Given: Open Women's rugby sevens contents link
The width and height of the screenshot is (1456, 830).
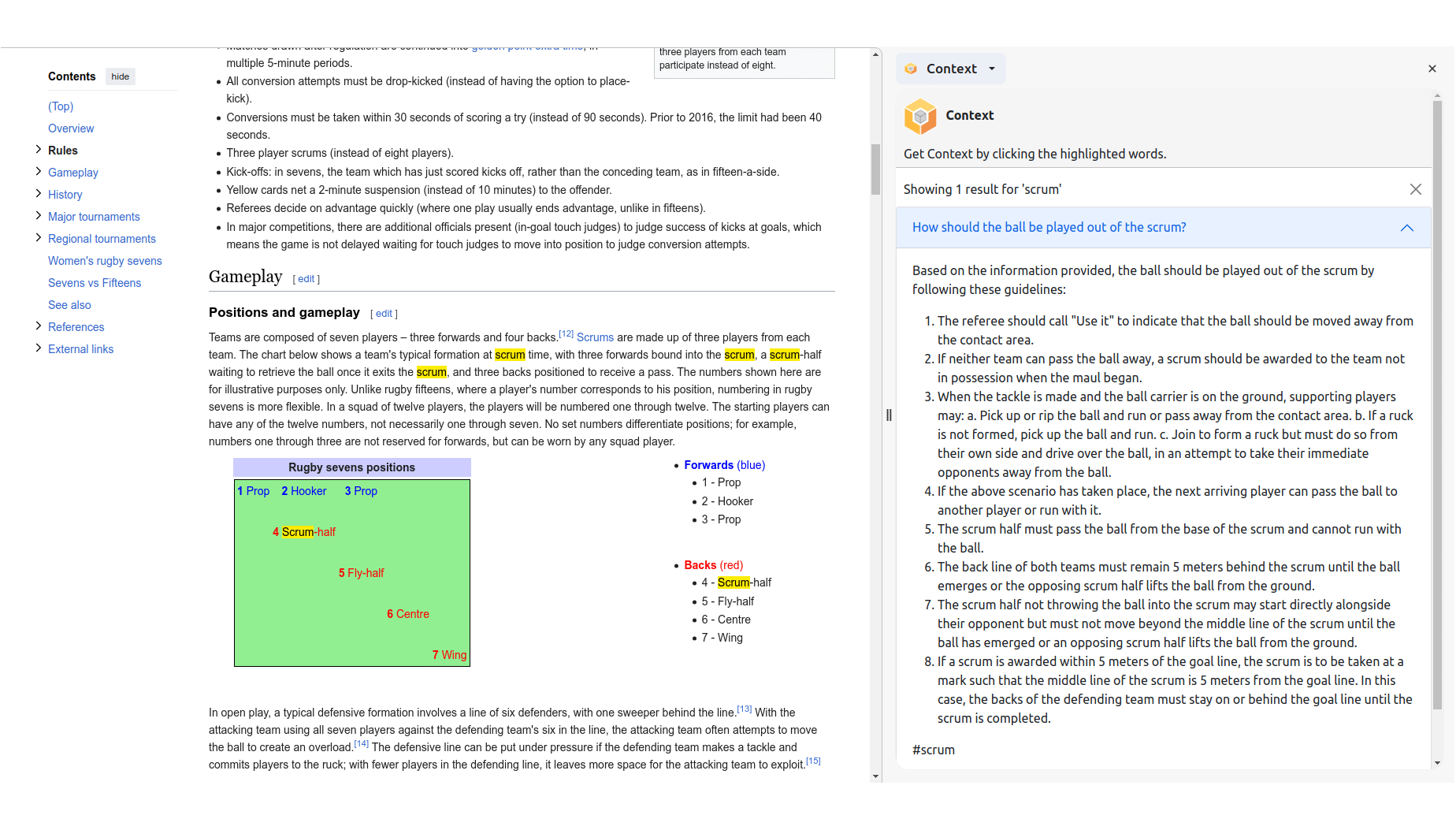Looking at the screenshot, I should pyautogui.click(x=105, y=261).
